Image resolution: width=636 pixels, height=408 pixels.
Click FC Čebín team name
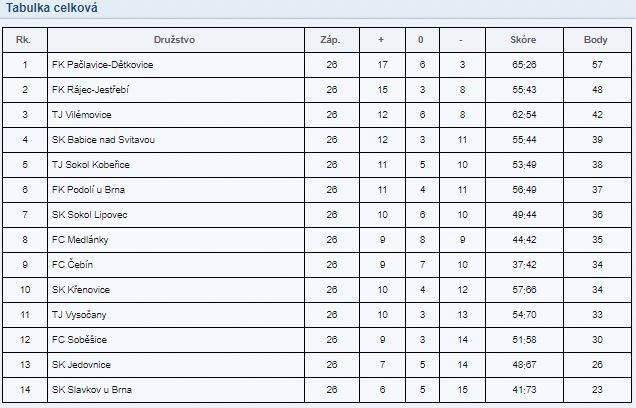coord(72,264)
